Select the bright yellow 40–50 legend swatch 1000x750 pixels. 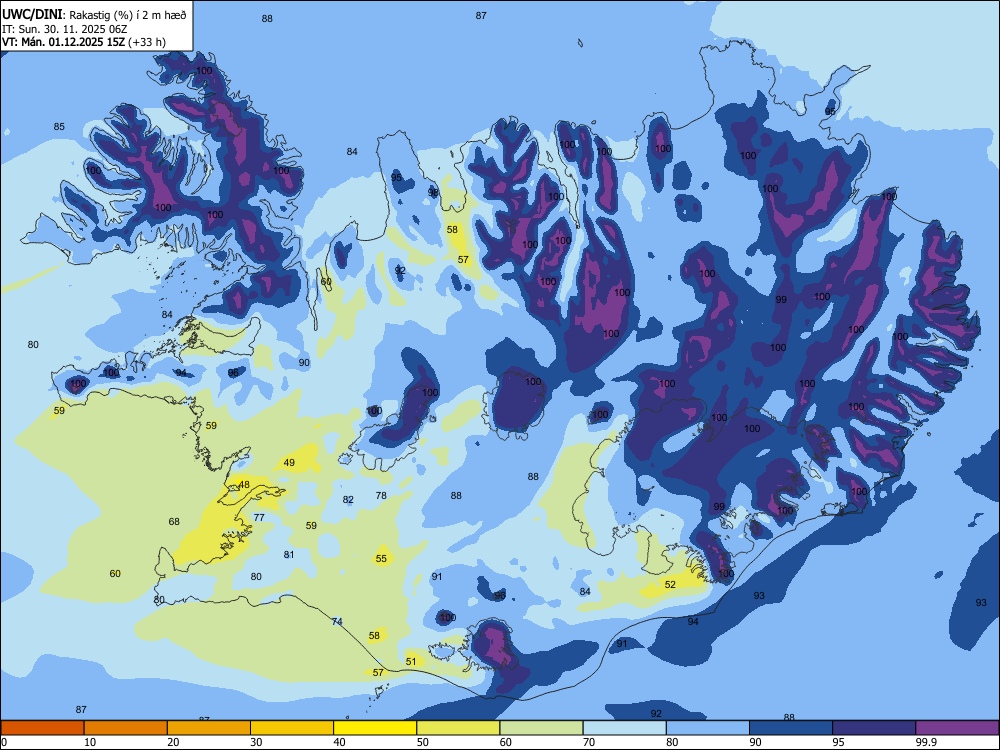tap(375, 728)
